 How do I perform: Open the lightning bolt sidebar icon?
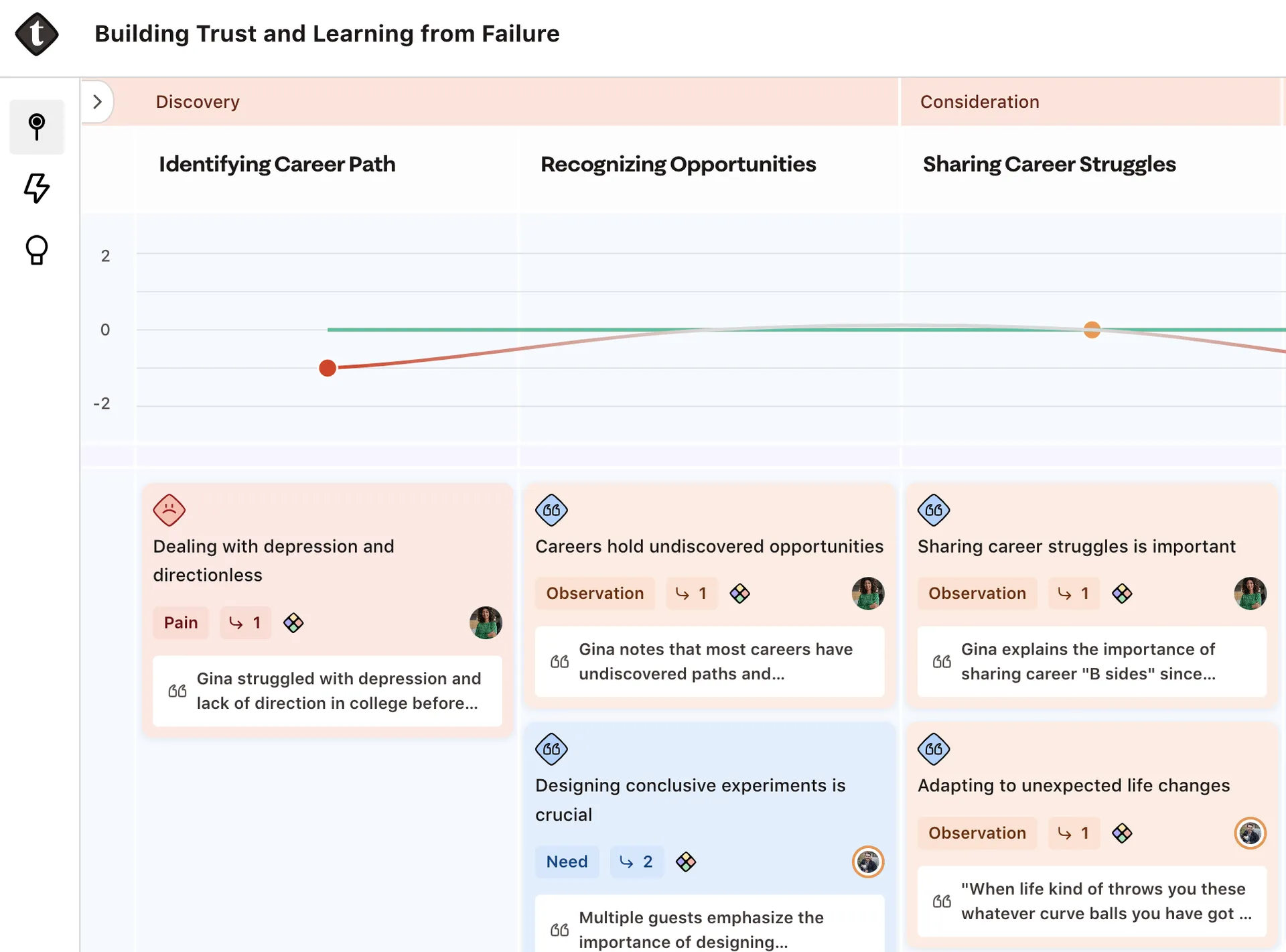pos(37,188)
